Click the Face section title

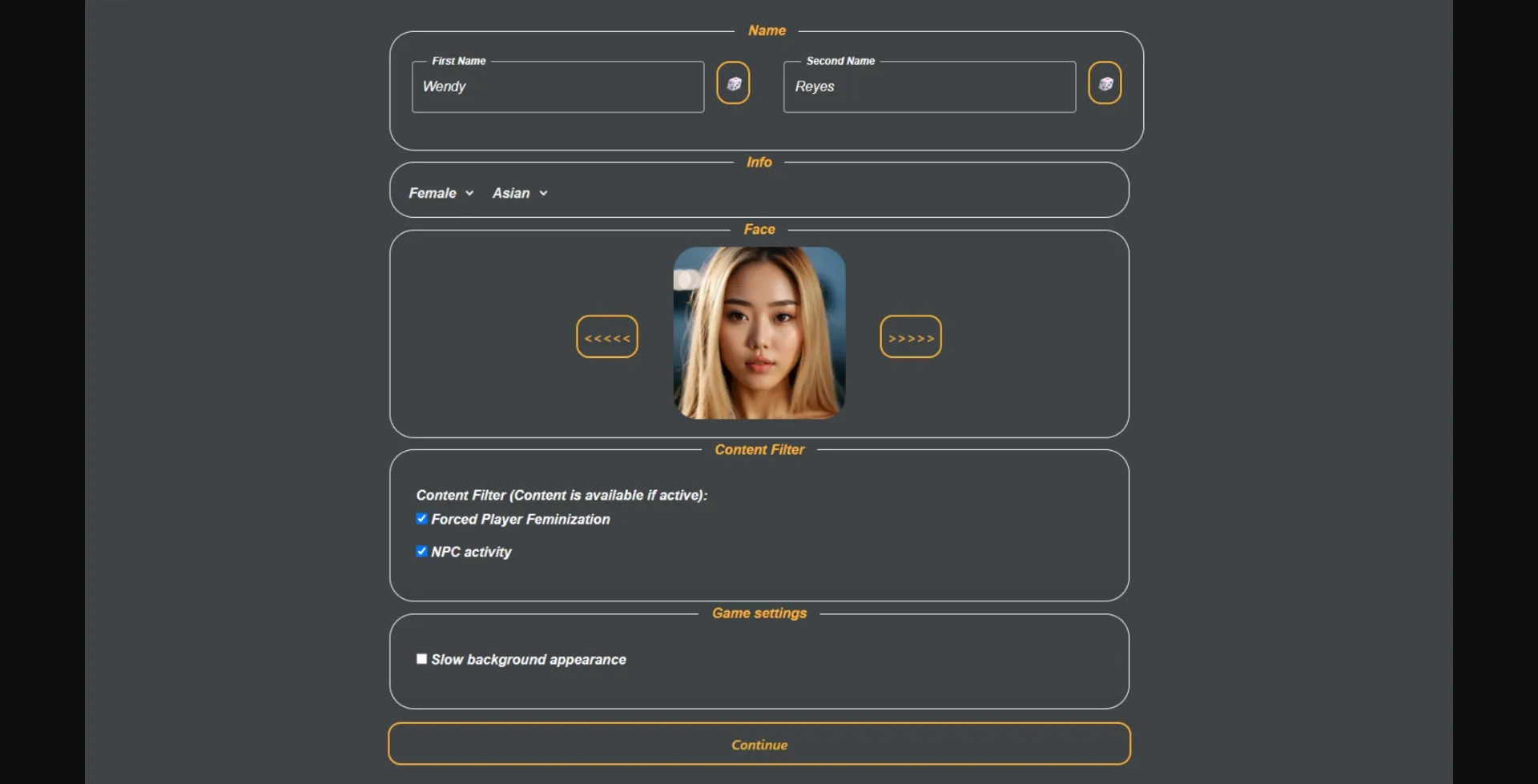click(x=759, y=229)
